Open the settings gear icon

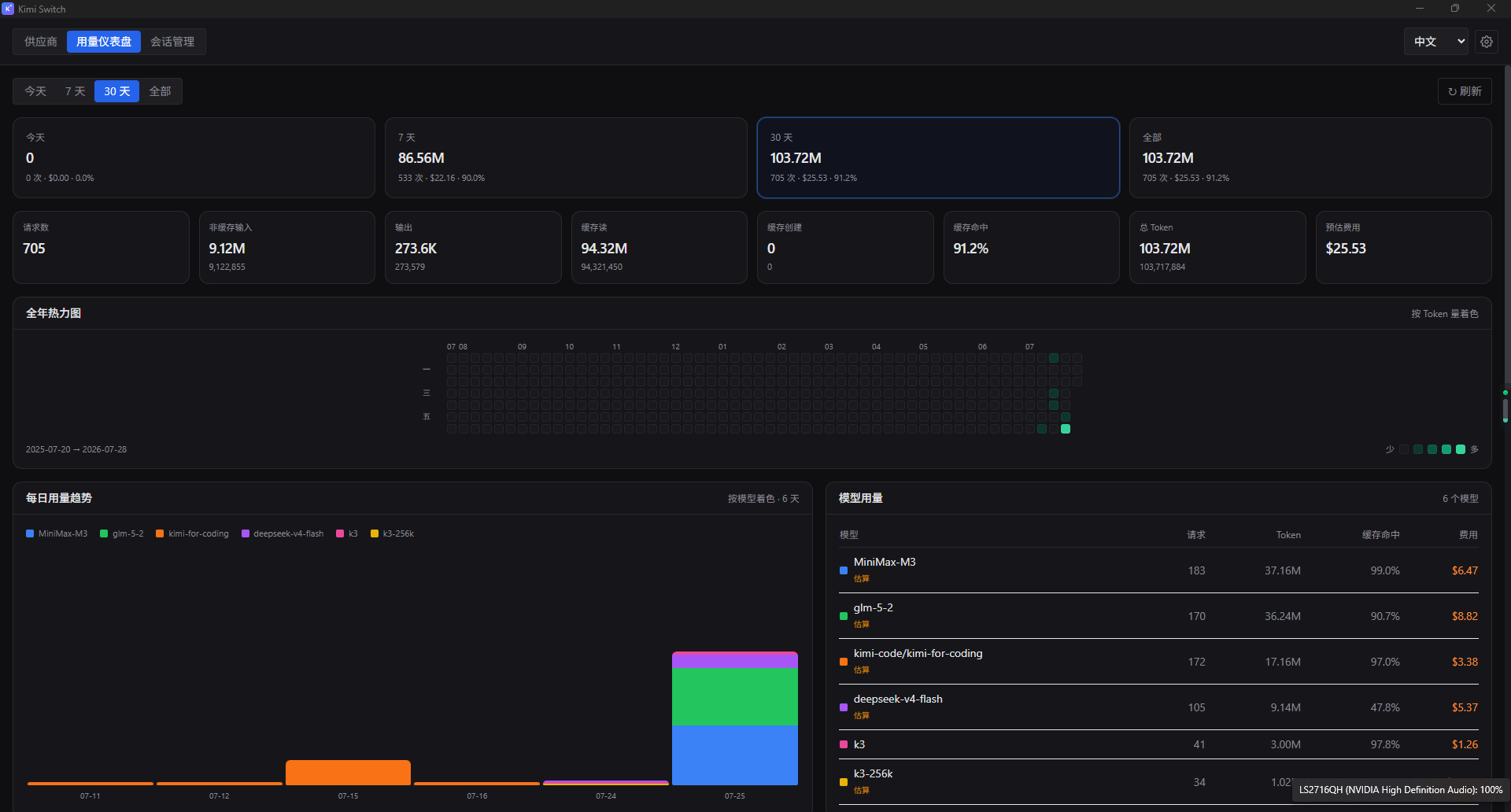coord(1487,42)
